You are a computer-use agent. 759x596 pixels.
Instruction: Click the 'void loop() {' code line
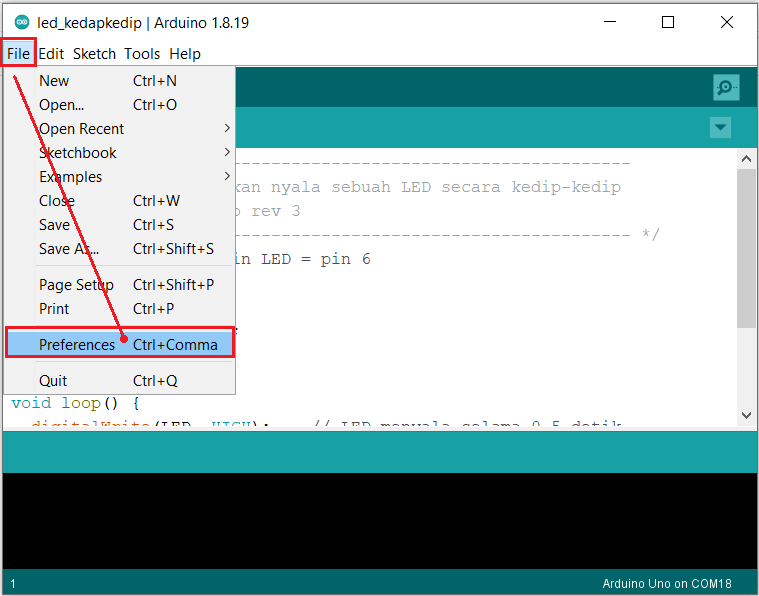point(76,403)
